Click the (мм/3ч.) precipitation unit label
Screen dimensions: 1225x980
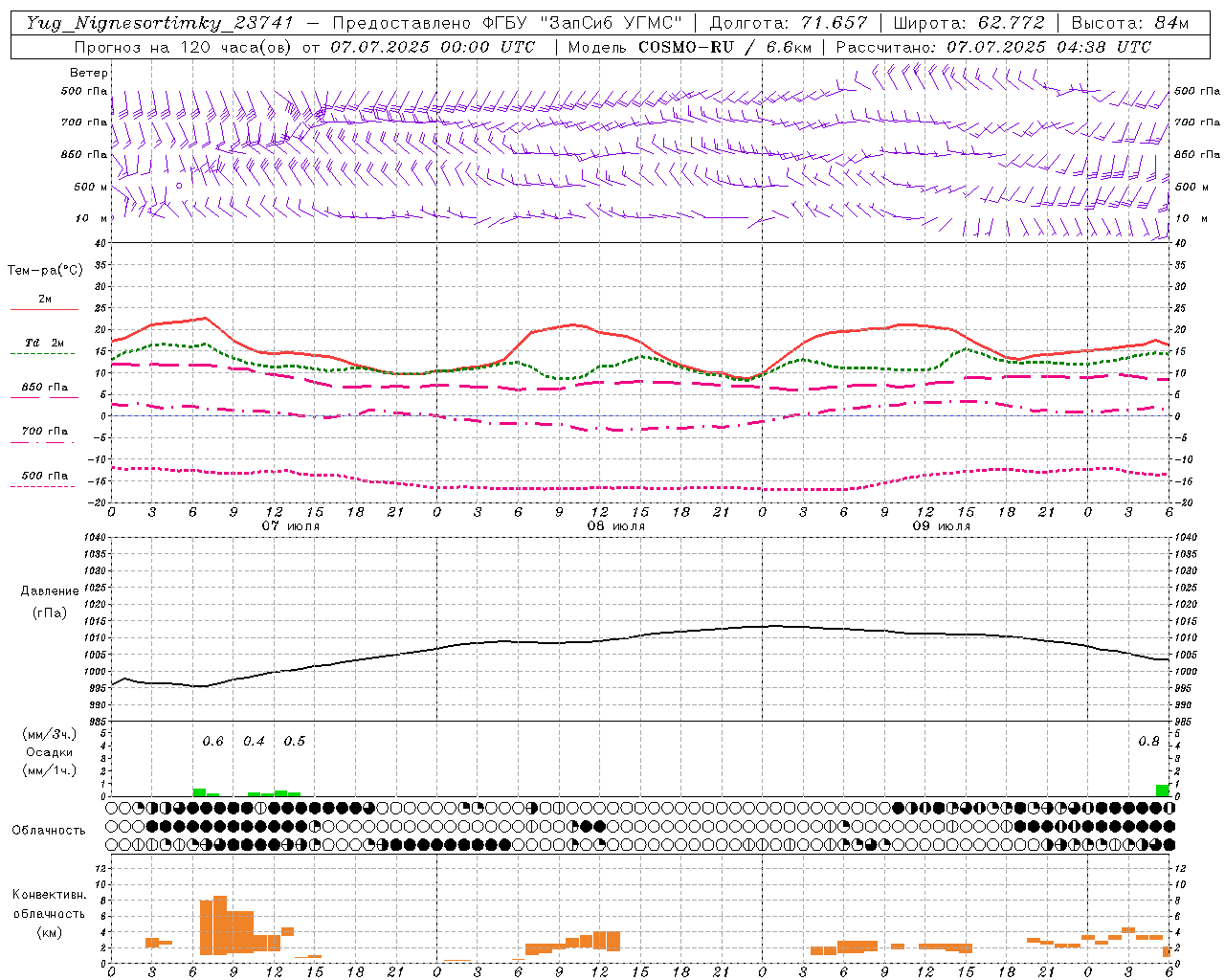[x=50, y=734]
